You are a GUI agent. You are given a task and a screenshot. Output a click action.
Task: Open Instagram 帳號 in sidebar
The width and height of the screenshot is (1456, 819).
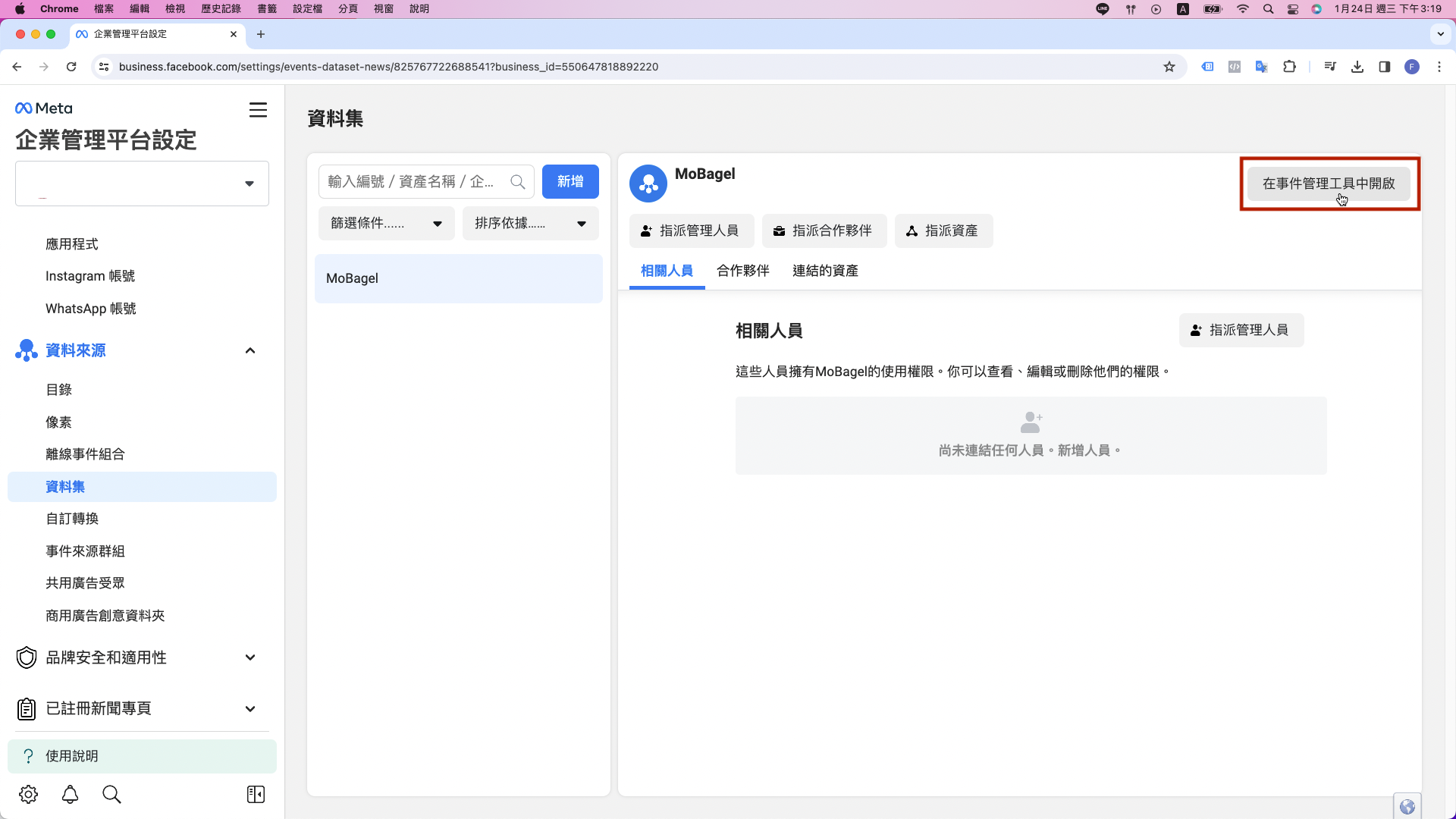tap(90, 276)
